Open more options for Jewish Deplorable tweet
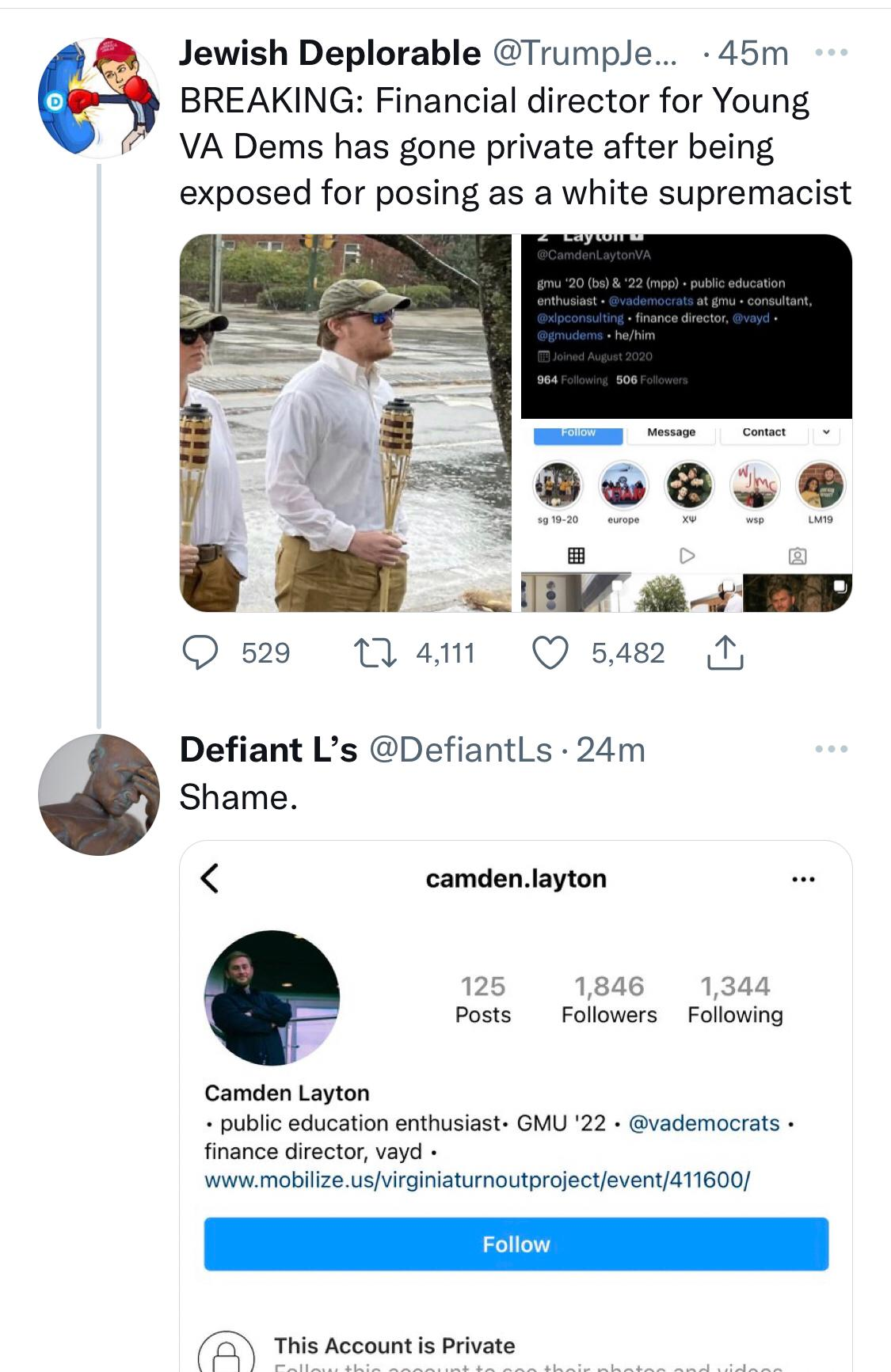Screen dimensions: 891x1372 click(831, 53)
